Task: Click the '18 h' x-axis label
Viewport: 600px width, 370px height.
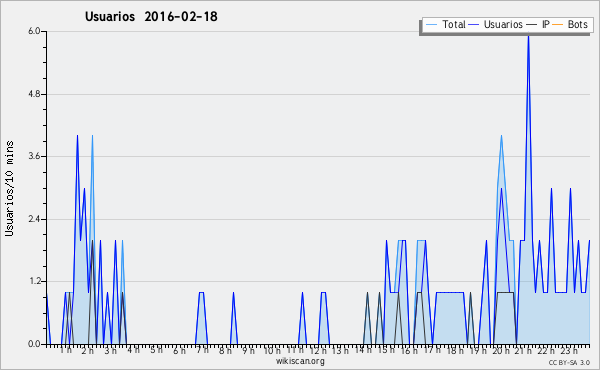Action: tap(455, 351)
